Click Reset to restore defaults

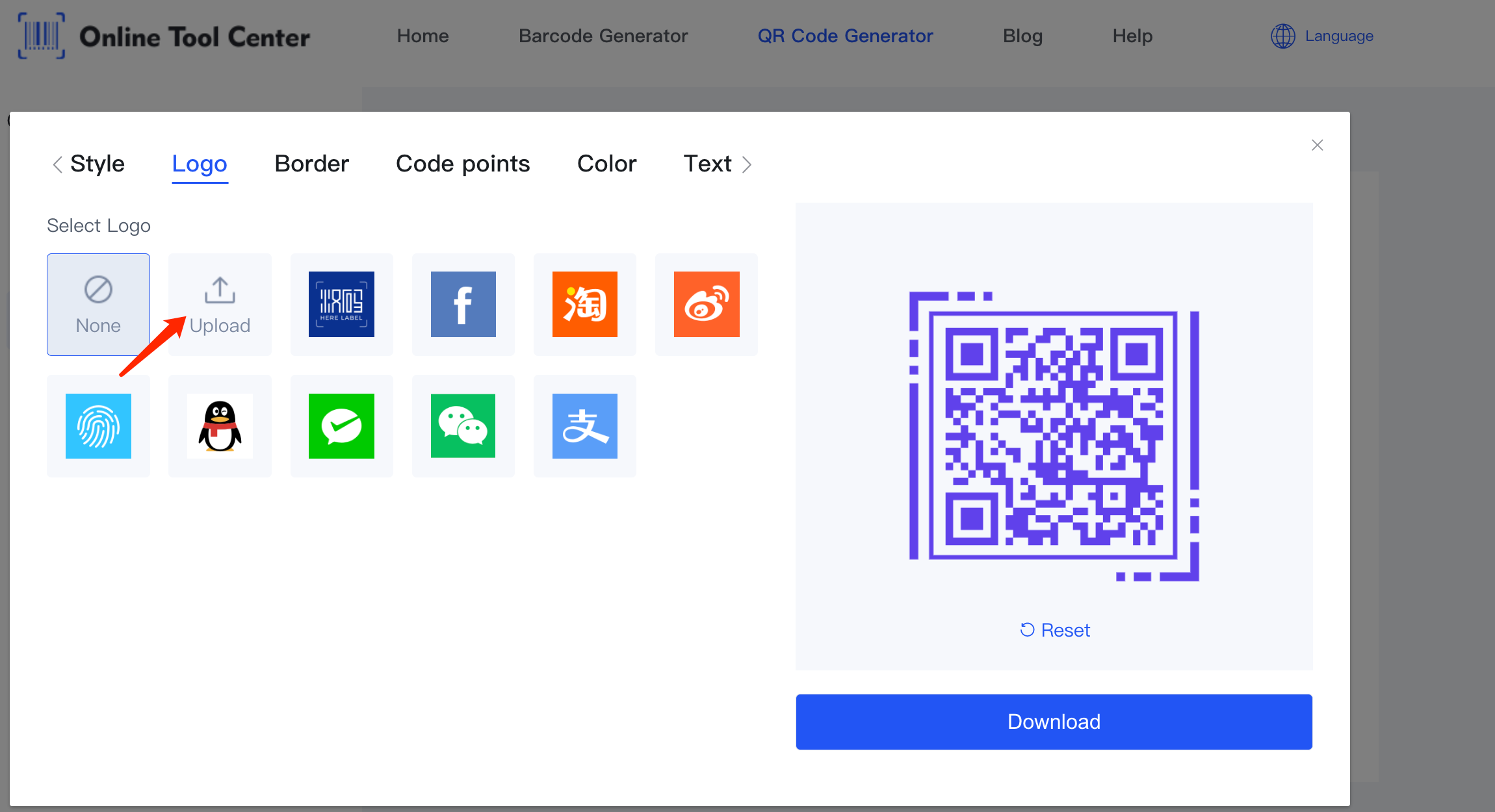(x=1054, y=629)
